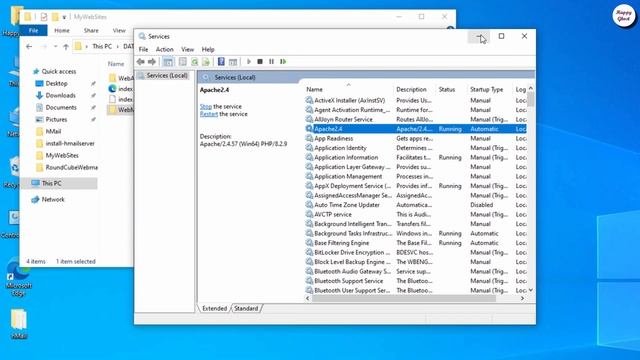The width and height of the screenshot is (640, 360).
Task: Select AllJoyn Router Service row
Action: click(x=416, y=120)
